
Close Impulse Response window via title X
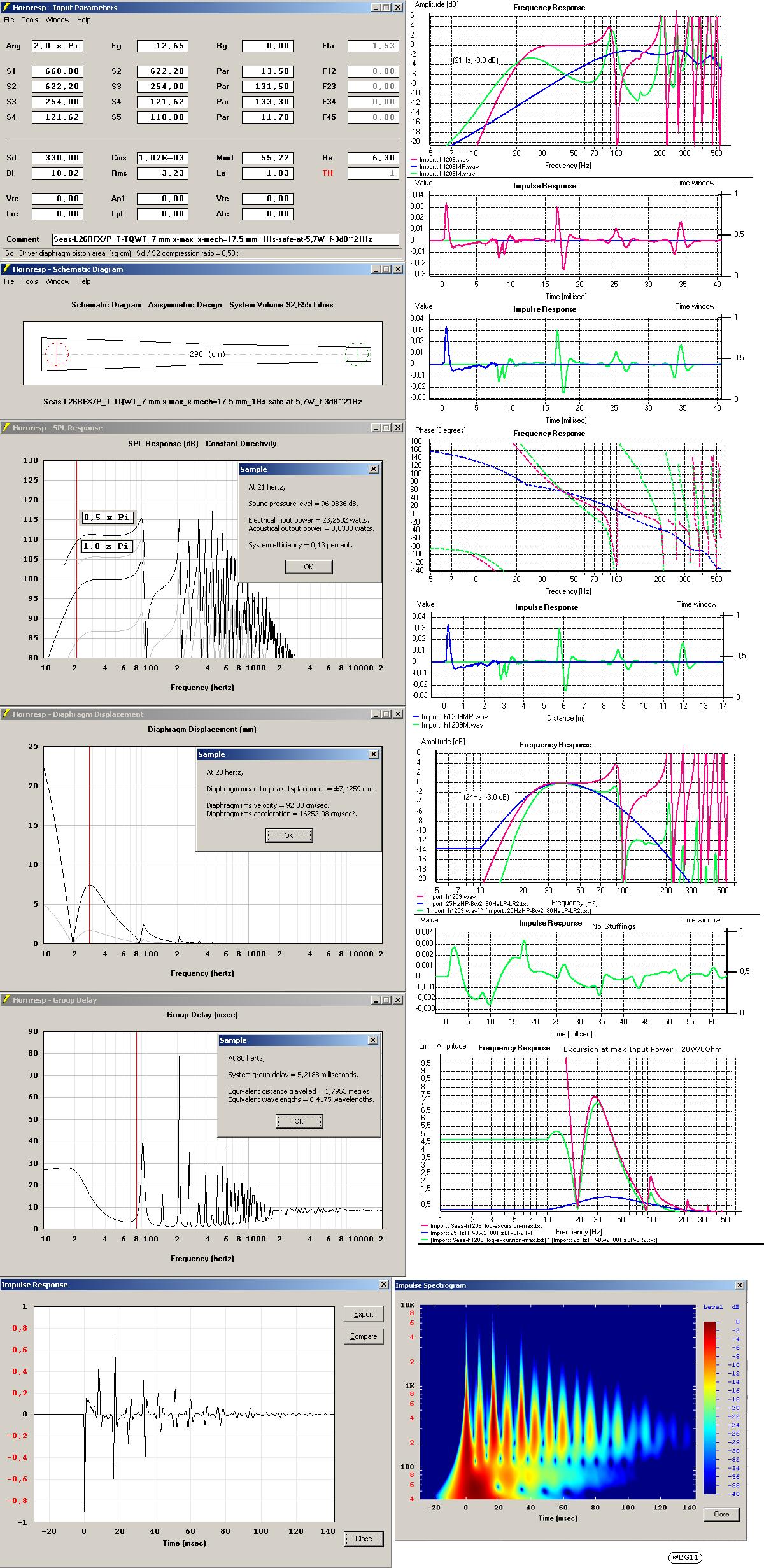pos(384,1285)
